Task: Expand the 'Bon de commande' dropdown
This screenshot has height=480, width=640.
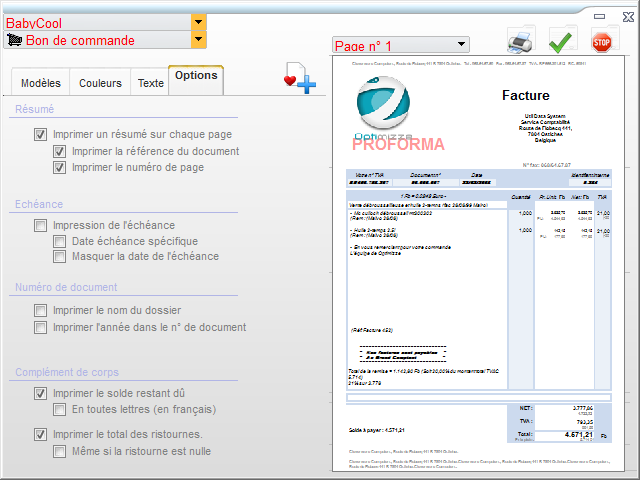Action: pos(198,40)
